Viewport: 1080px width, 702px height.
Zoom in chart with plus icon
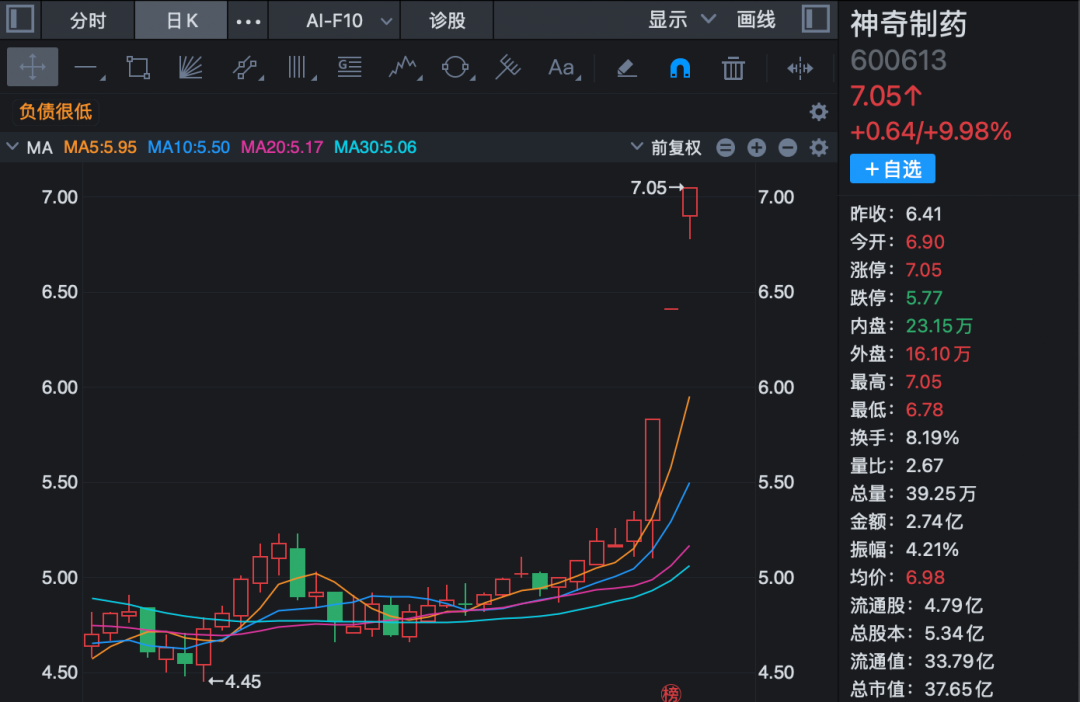point(756,147)
